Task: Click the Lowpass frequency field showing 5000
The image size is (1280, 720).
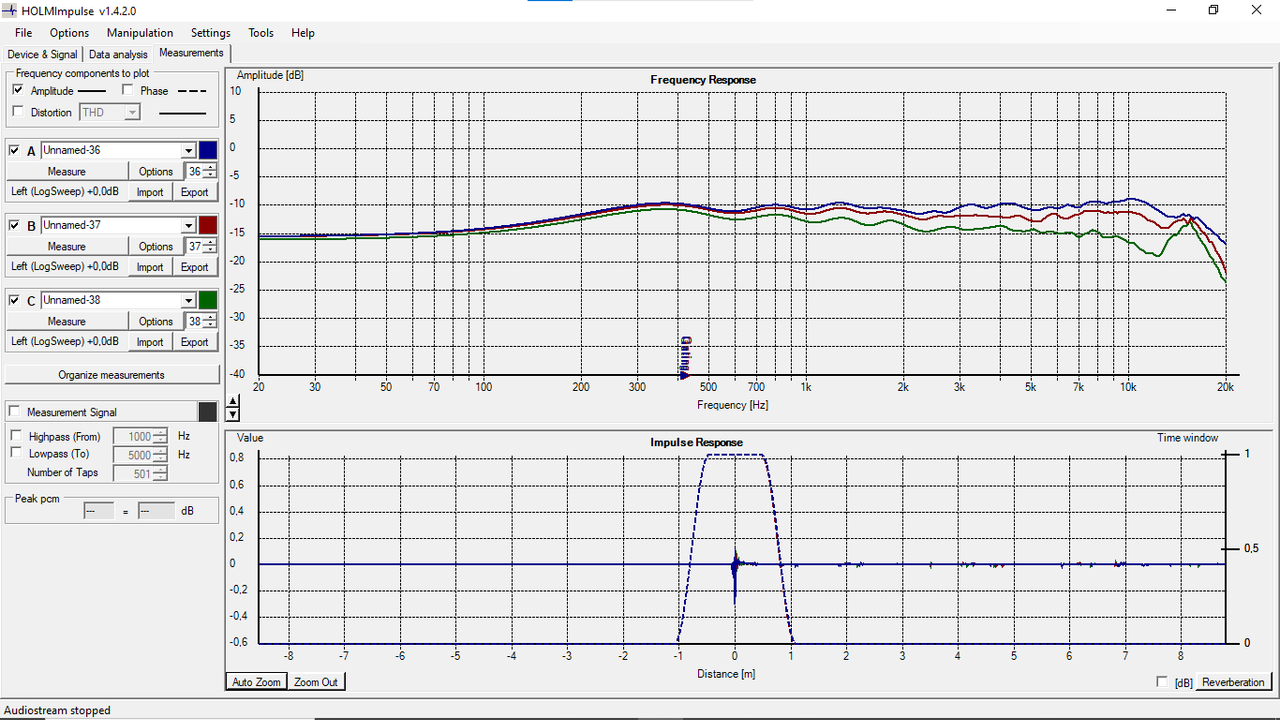Action: (x=141, y=454)
